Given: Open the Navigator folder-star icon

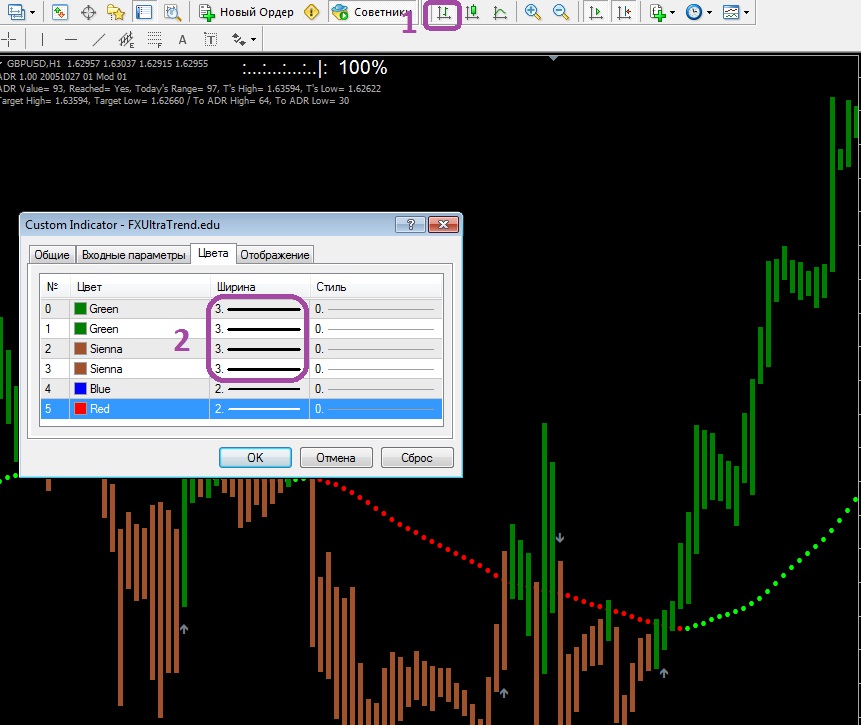Looking at the screenshot, I should click(x=116, y=12).
